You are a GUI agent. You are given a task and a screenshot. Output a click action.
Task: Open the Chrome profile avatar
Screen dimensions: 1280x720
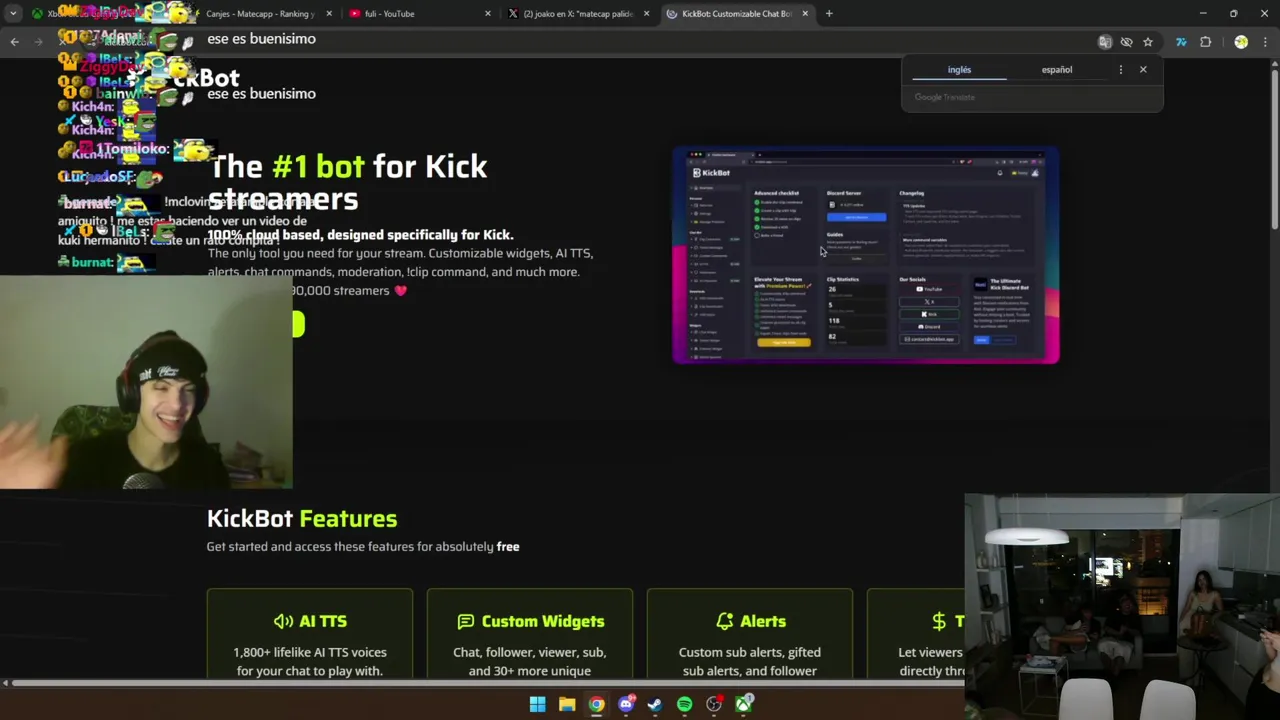point(1241,42)
